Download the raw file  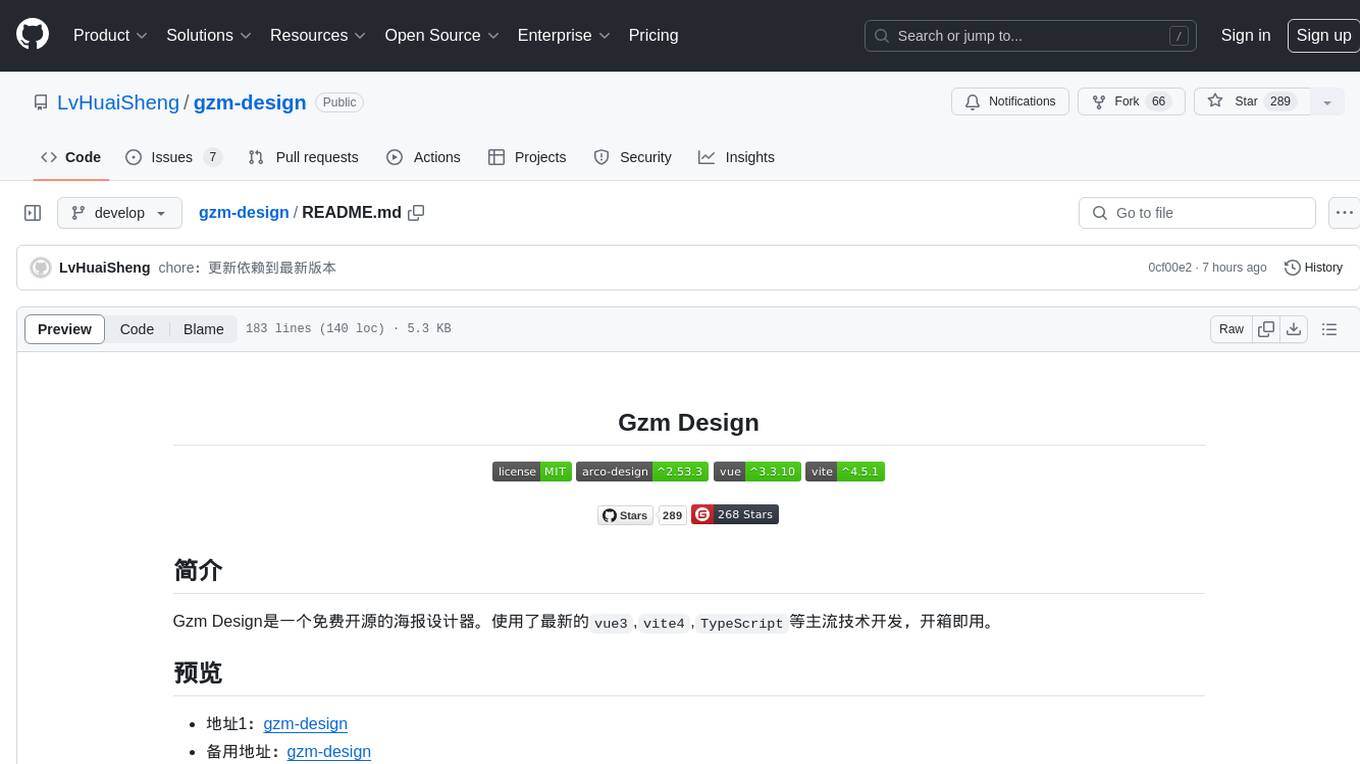pos(1294,329)
